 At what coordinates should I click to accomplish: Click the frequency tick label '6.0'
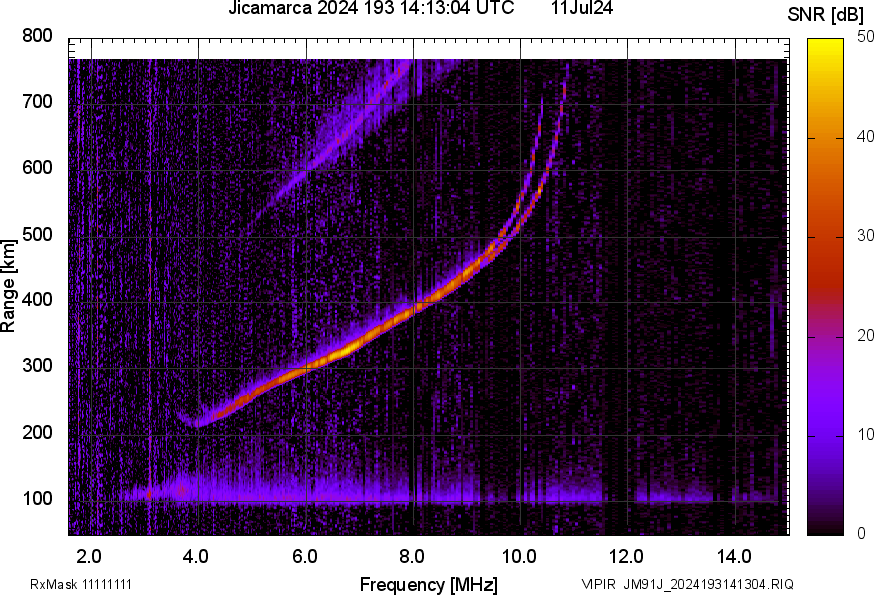pos(304,556)
